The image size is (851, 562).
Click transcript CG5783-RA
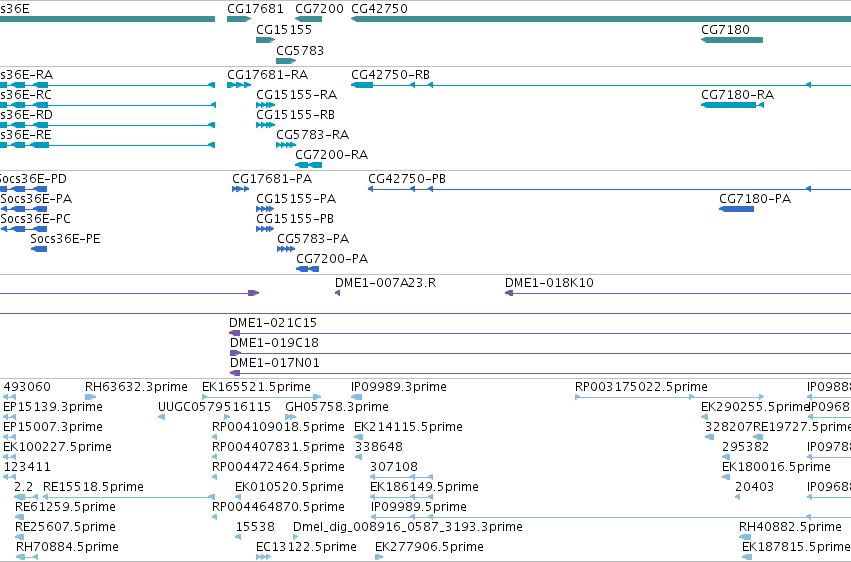pos(313,135)
